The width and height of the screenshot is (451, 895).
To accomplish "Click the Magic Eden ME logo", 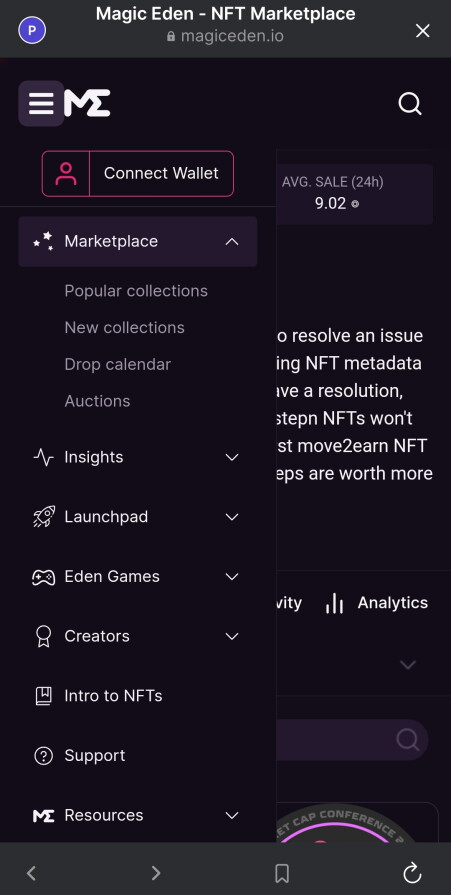I will (87, 103).
